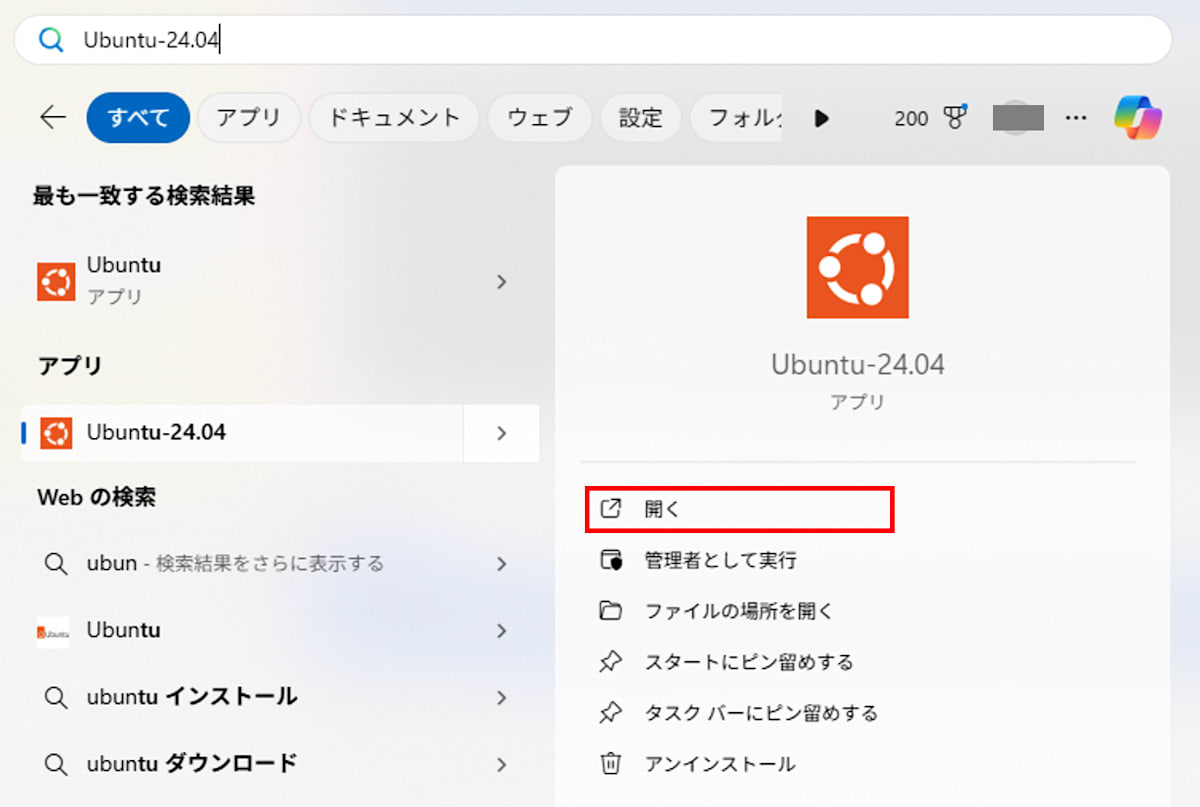Click 開く to open Ubuntu-24.04
Image resolution: width=1200 pixels, height=807 pixels.
739,509
